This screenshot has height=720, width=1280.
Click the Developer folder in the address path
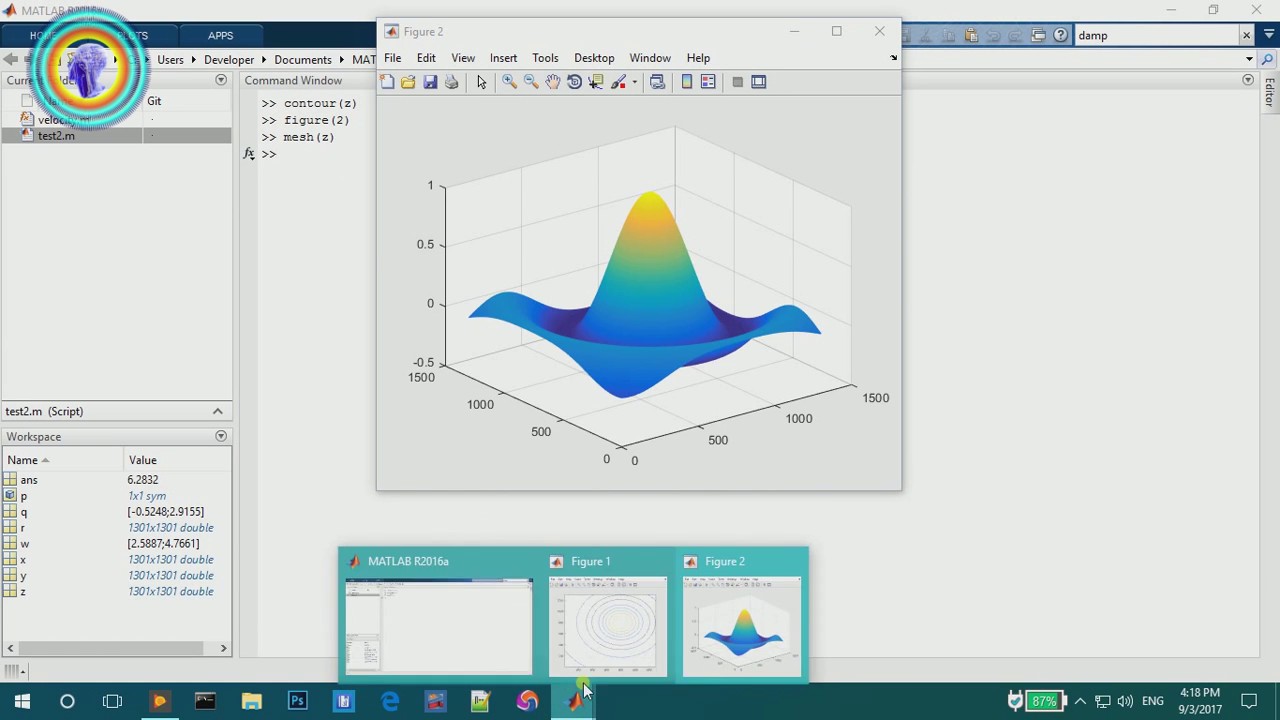pos(229,60)
